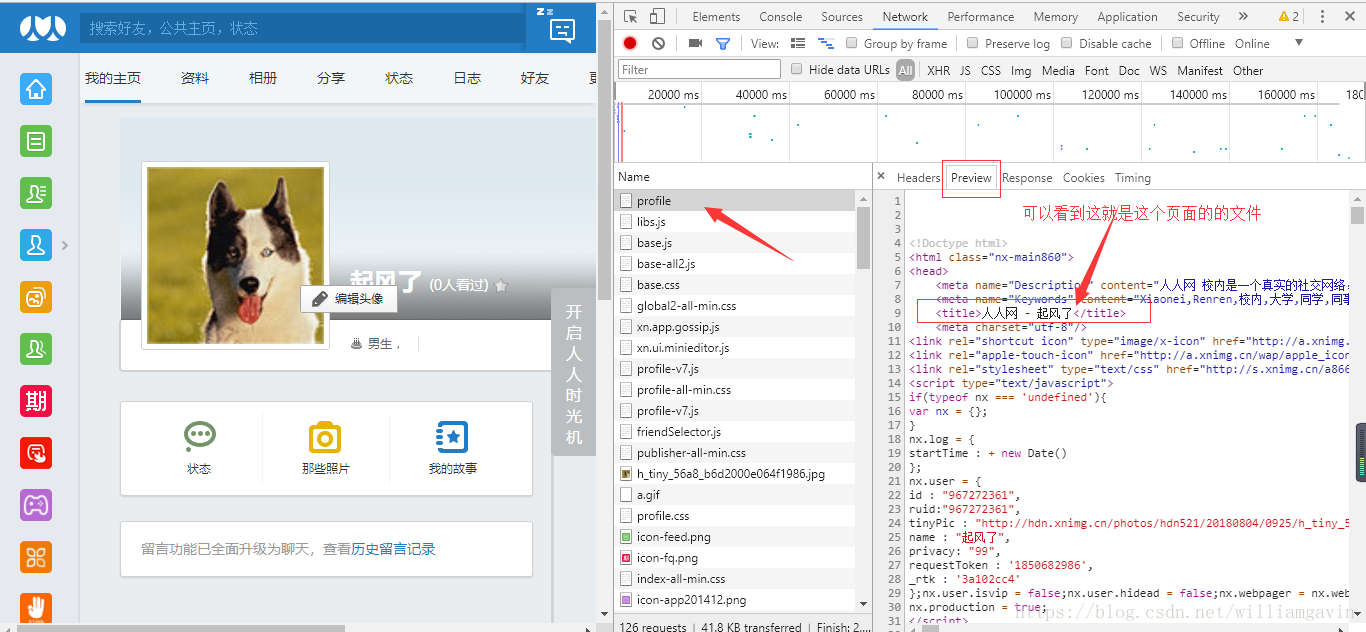Image resolution: width=1366 pixels, height=632 pixels.
Task: Select the libs.js request
Action: pos(735,221)
